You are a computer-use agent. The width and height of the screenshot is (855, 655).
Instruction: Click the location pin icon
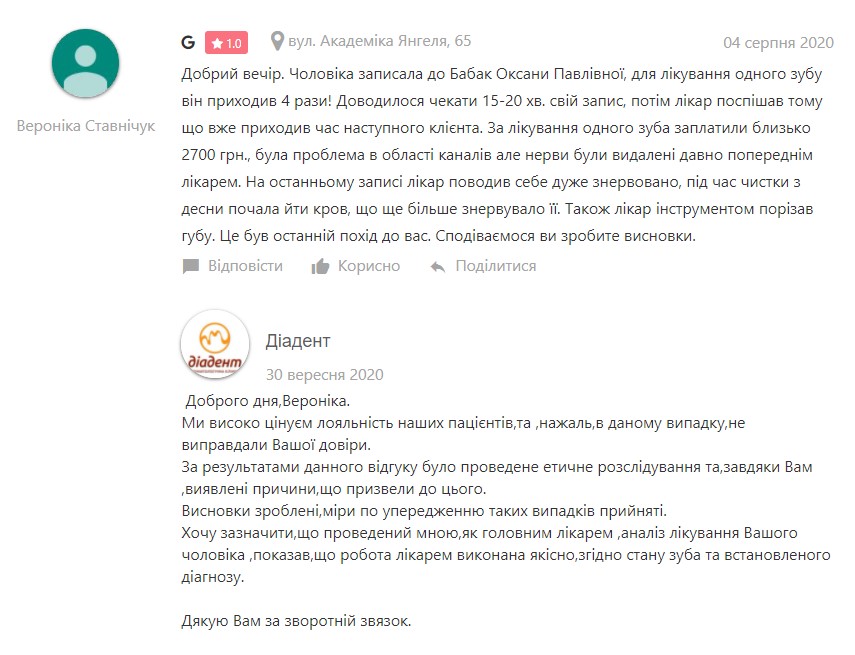pos(278,41)
